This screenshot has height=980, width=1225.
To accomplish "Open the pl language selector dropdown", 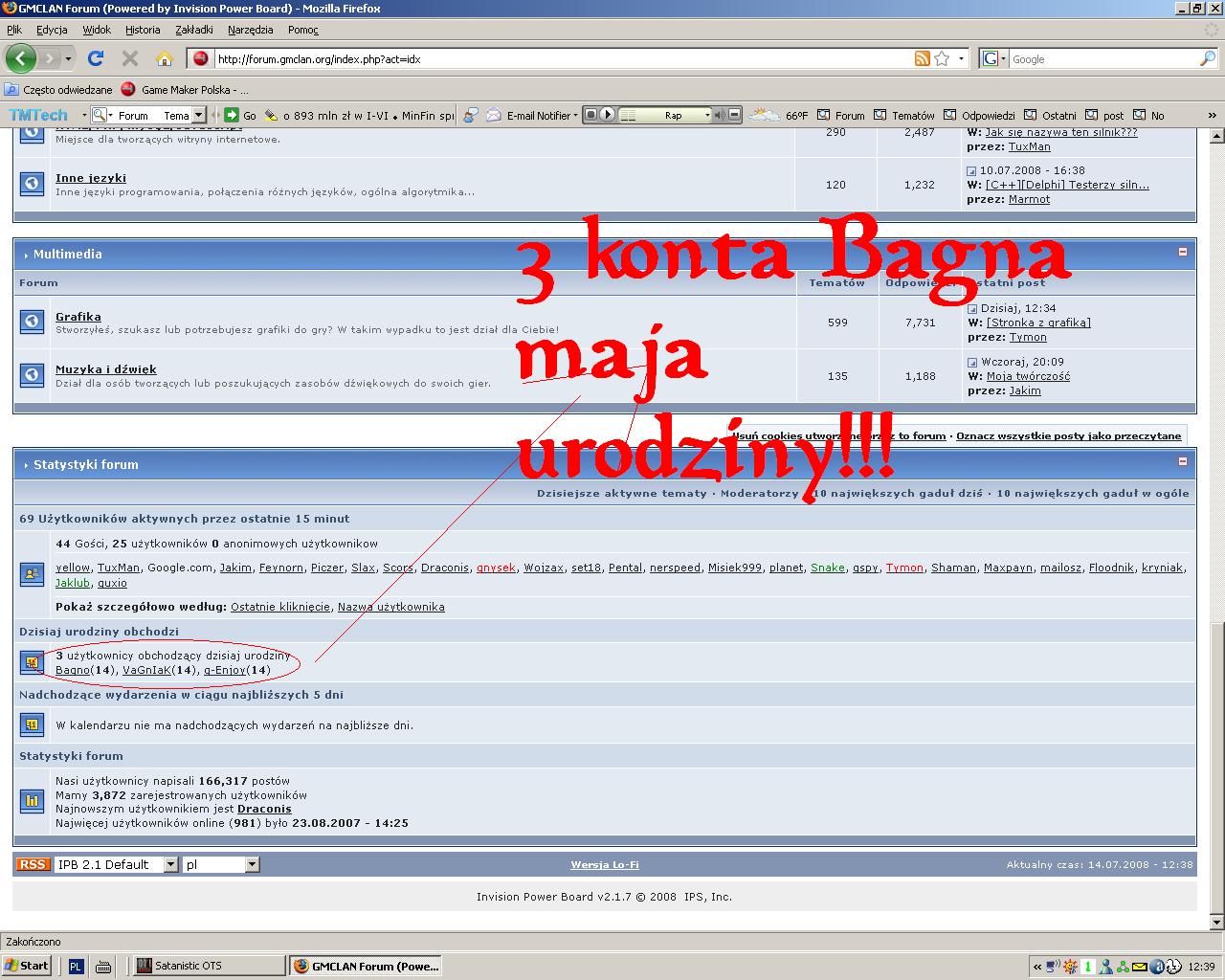I will tap(252, 864).
